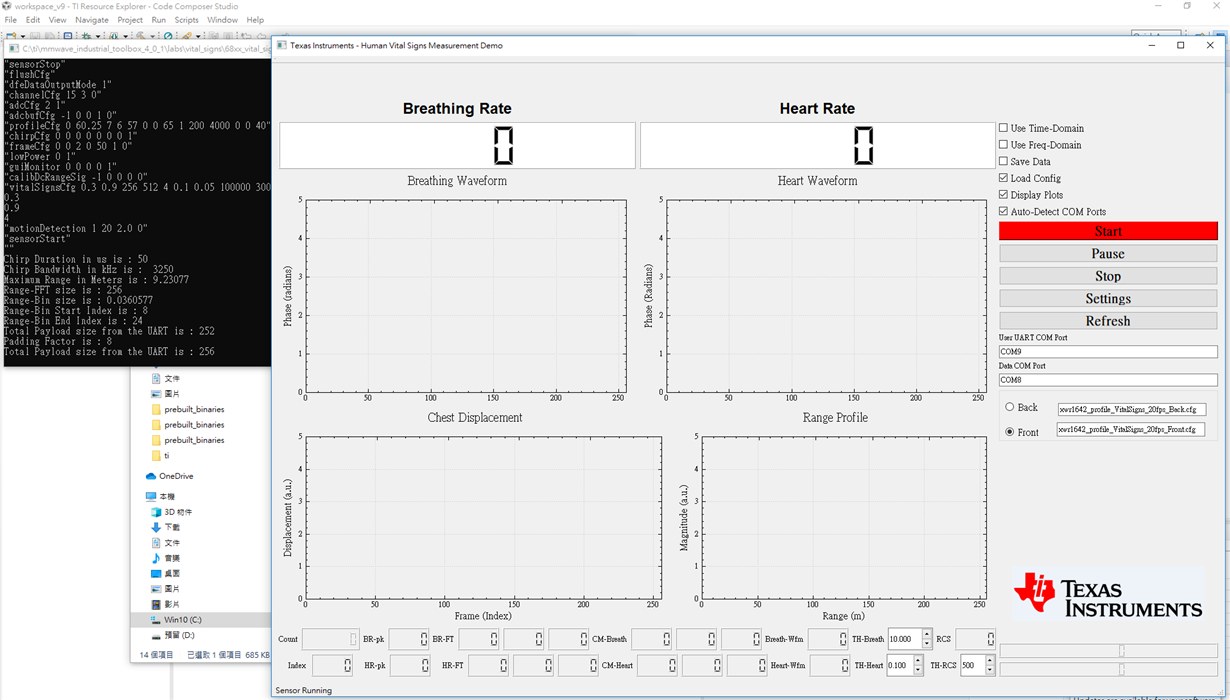Disable Auto-Detect COM Ports checkbox

(x=1003, y=211)
